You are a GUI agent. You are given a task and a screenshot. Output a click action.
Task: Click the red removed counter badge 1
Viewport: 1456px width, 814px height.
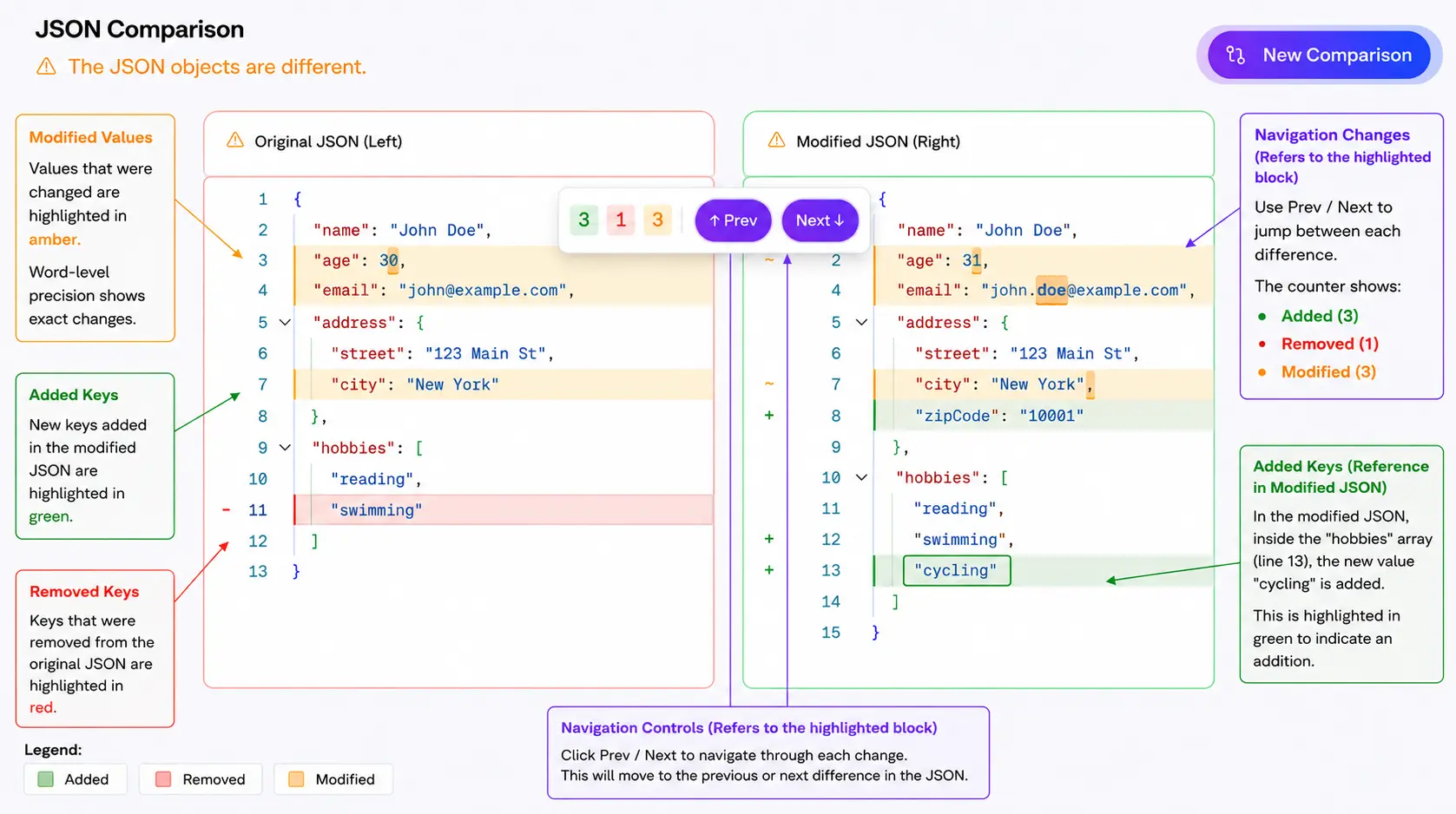click(x=621, y=220)
